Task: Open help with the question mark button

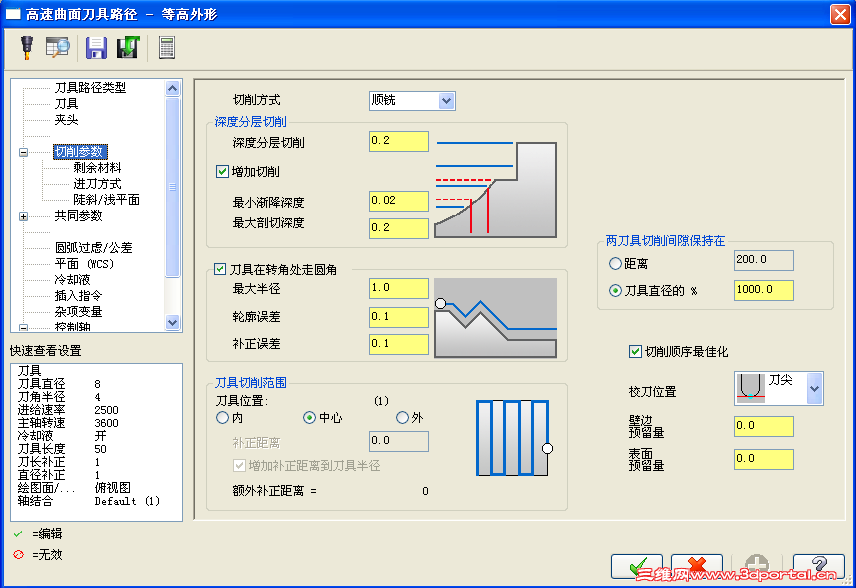Action: (818, 567)
